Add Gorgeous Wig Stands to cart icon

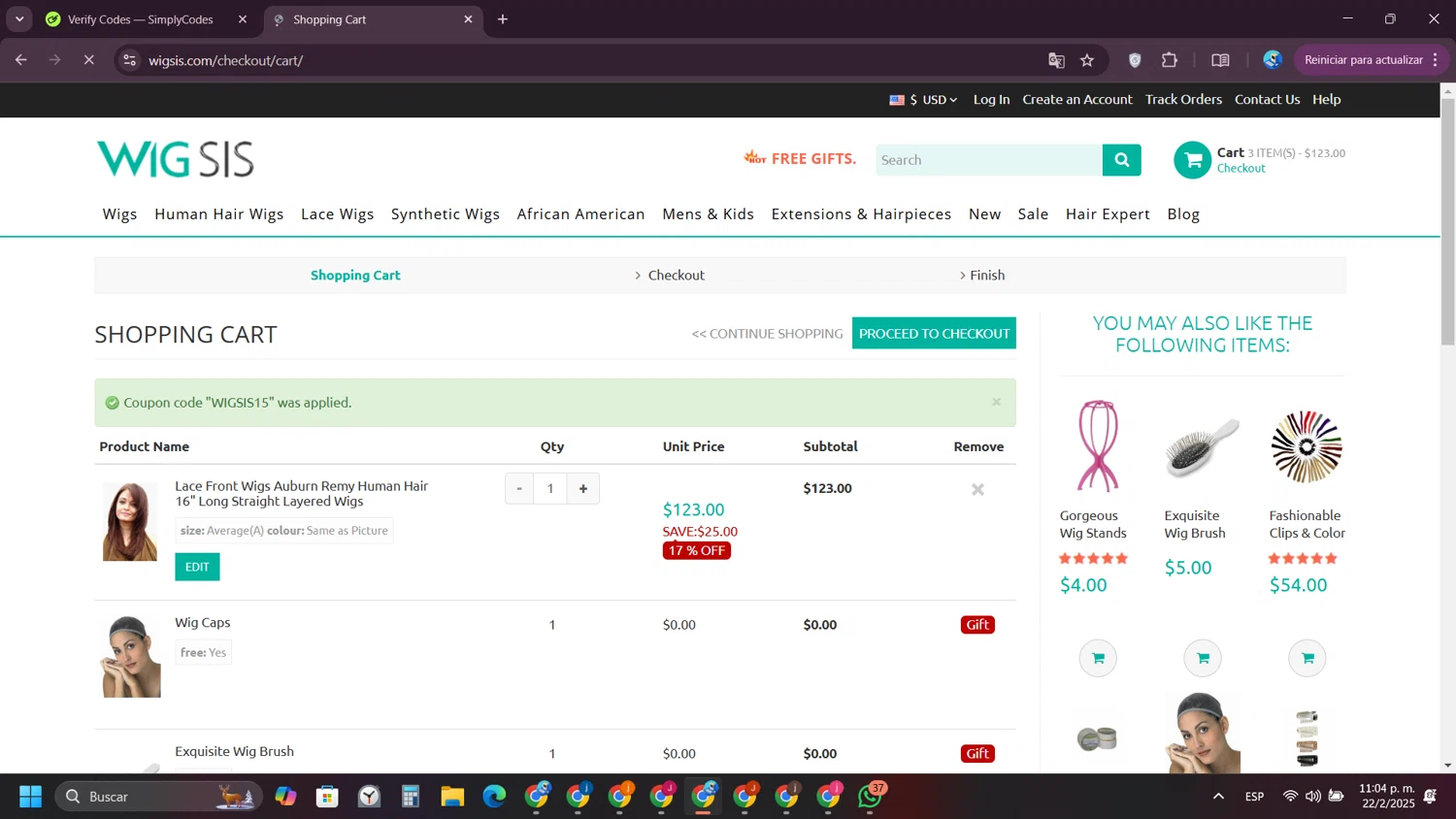pos(1098,658)
